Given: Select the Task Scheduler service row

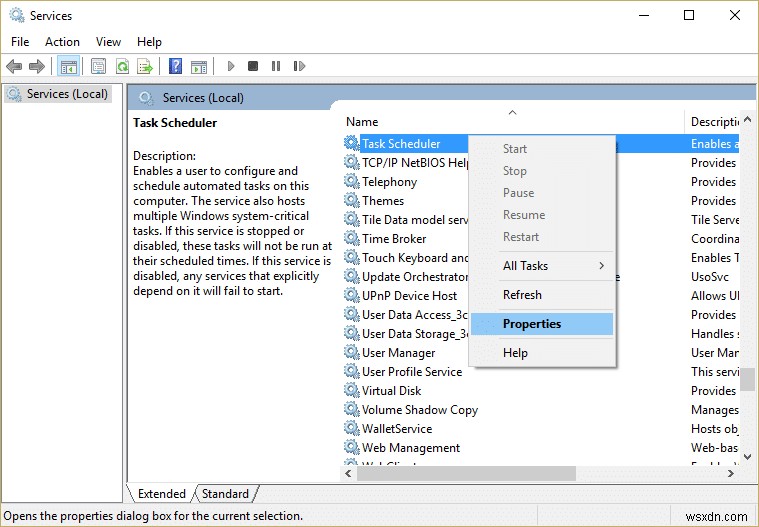Looking at the screenshot, I should pos(541,144).
